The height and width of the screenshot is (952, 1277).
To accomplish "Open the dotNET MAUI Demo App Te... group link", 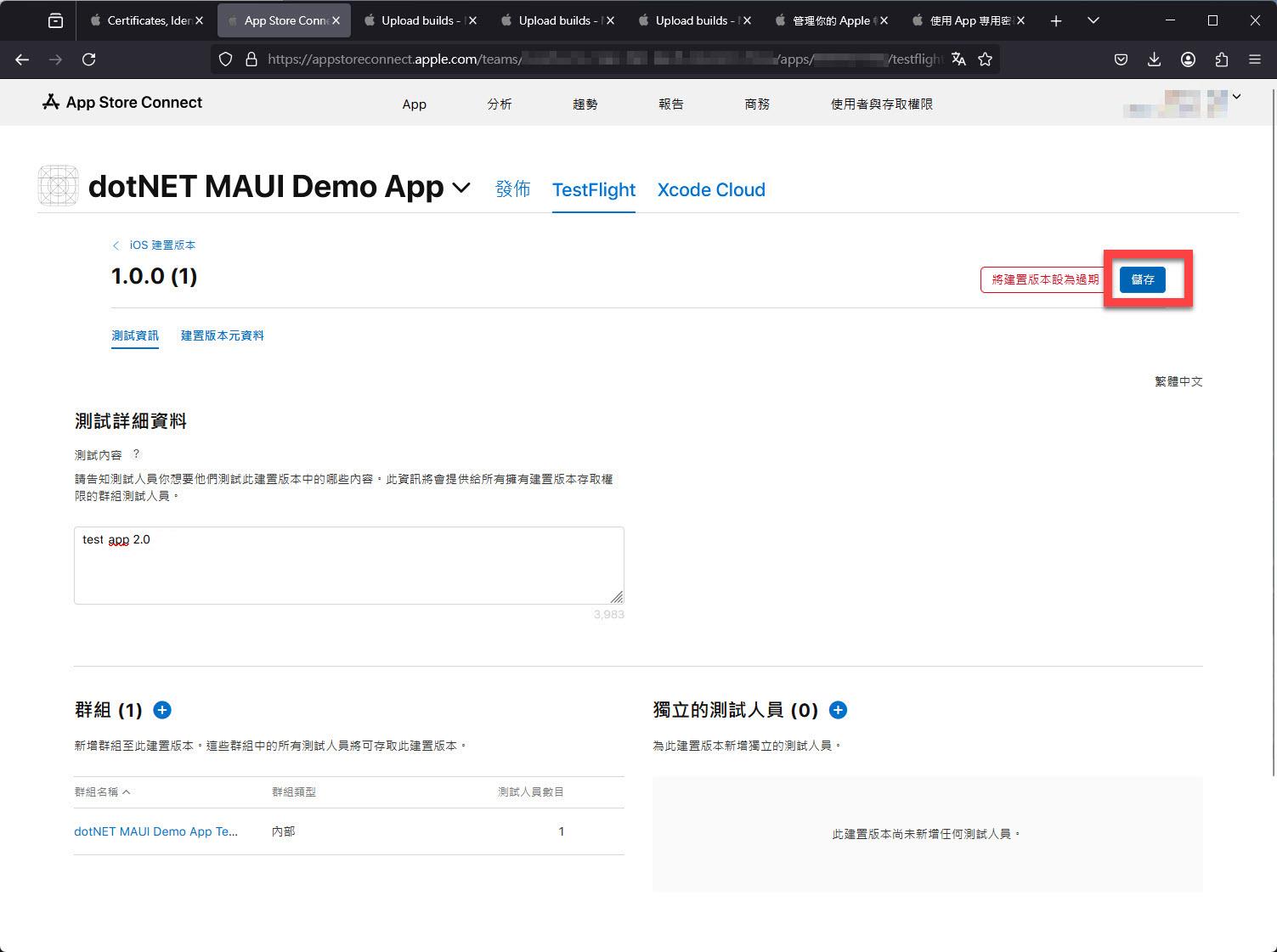I will 156,831.
